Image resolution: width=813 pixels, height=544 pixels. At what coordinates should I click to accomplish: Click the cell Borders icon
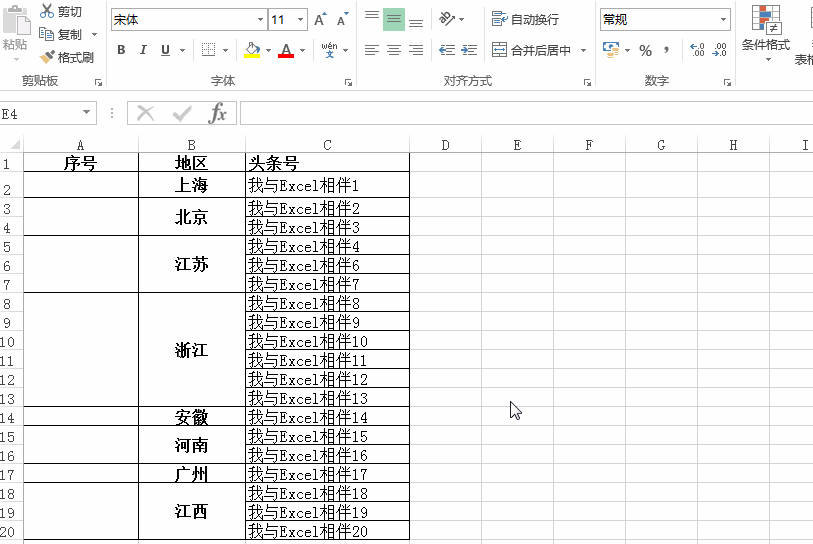(x=208, y=50)
